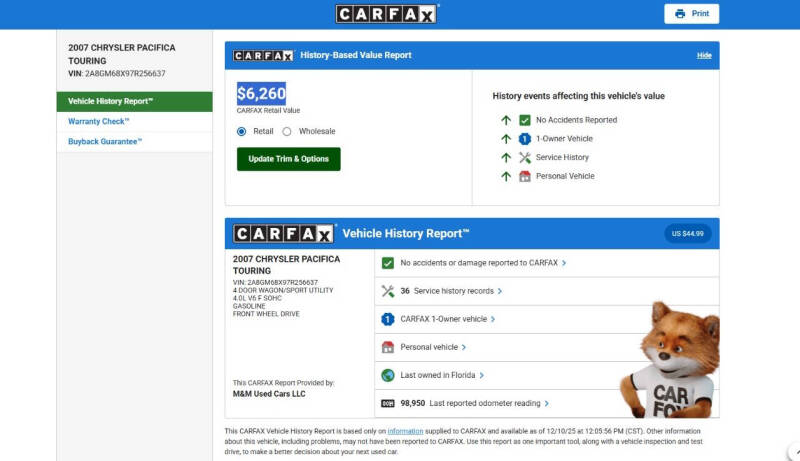Select the Retail radio button
The image size is (800, 461).
(x=242, y=131)
